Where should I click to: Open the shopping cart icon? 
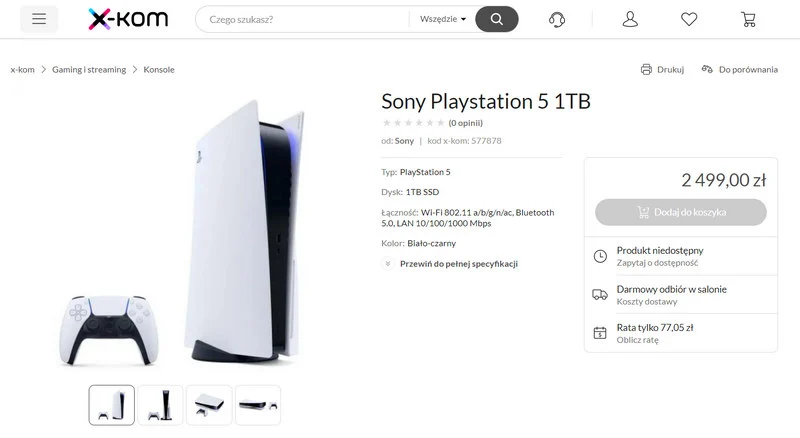pyautogui.click(x=748, y=19)
